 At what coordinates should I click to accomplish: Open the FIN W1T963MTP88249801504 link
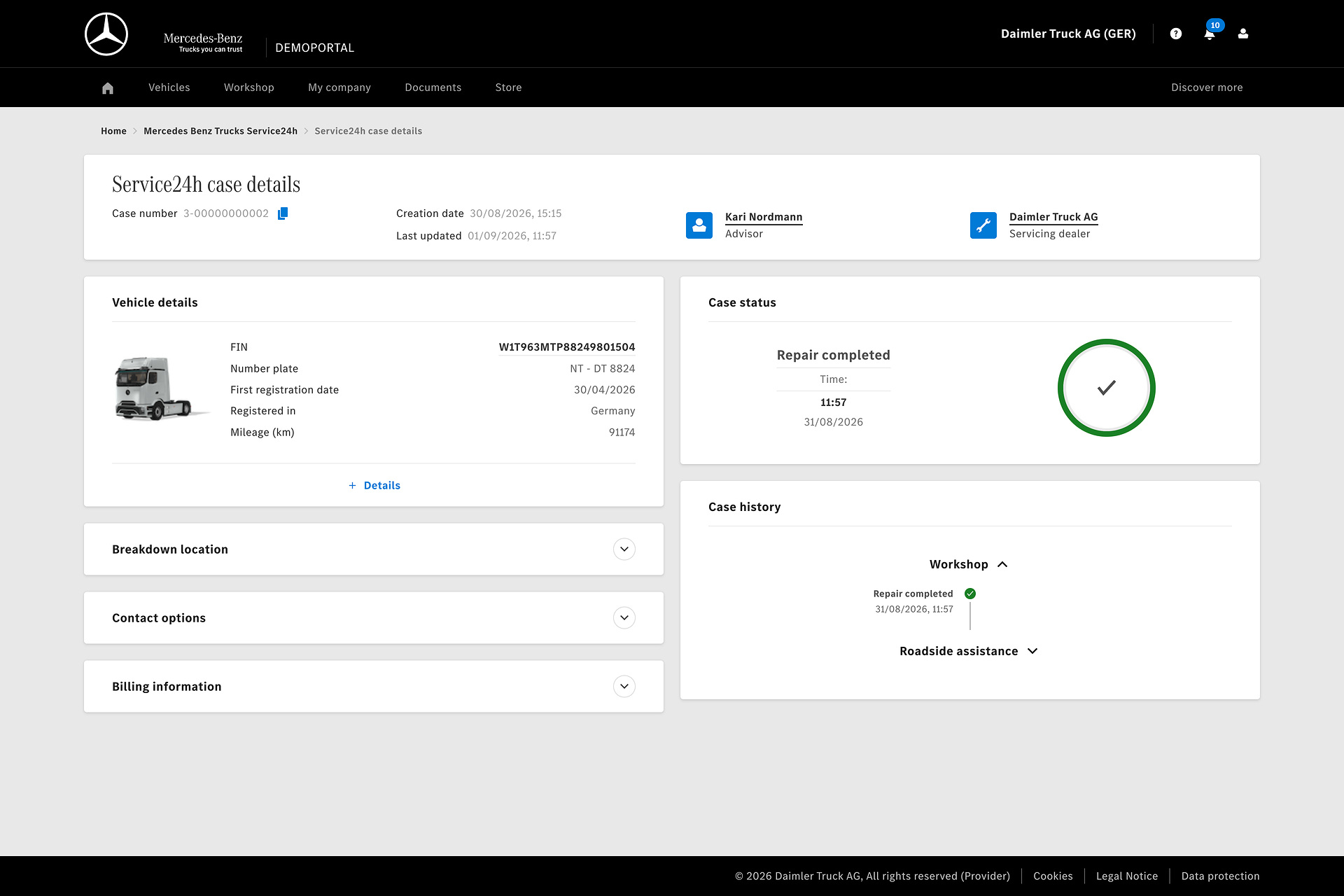(x=567, y=347)
